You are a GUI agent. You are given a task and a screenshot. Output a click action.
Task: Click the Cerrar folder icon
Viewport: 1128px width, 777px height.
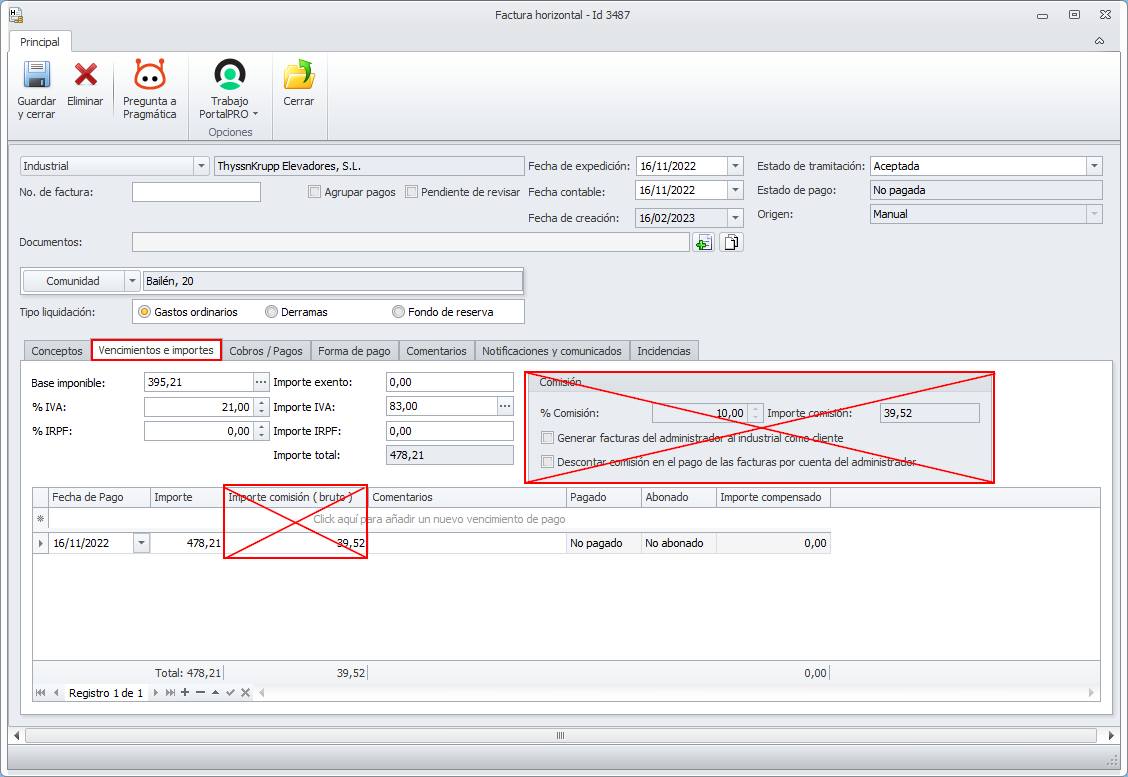click(298, 76)
